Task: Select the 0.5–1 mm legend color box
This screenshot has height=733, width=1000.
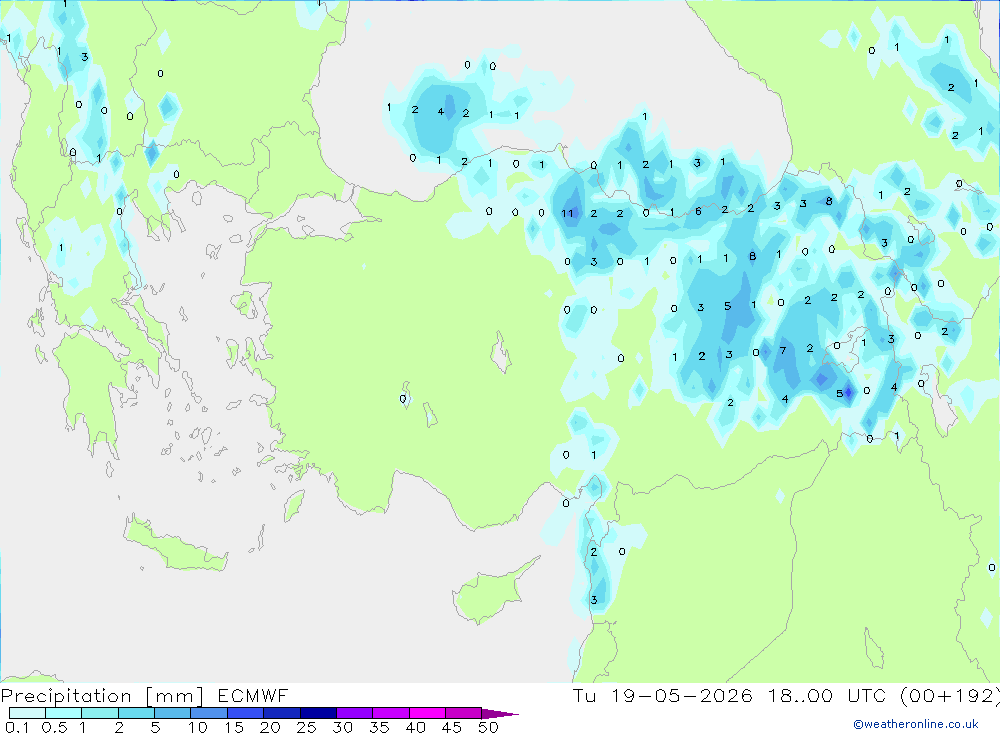Action: pos(64,713)
